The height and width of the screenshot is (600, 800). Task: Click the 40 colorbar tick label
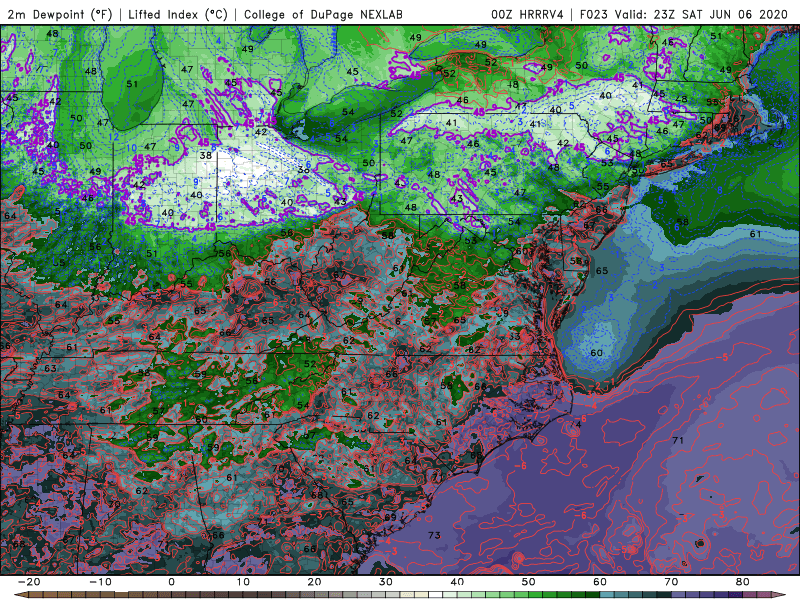pos(457,582)
